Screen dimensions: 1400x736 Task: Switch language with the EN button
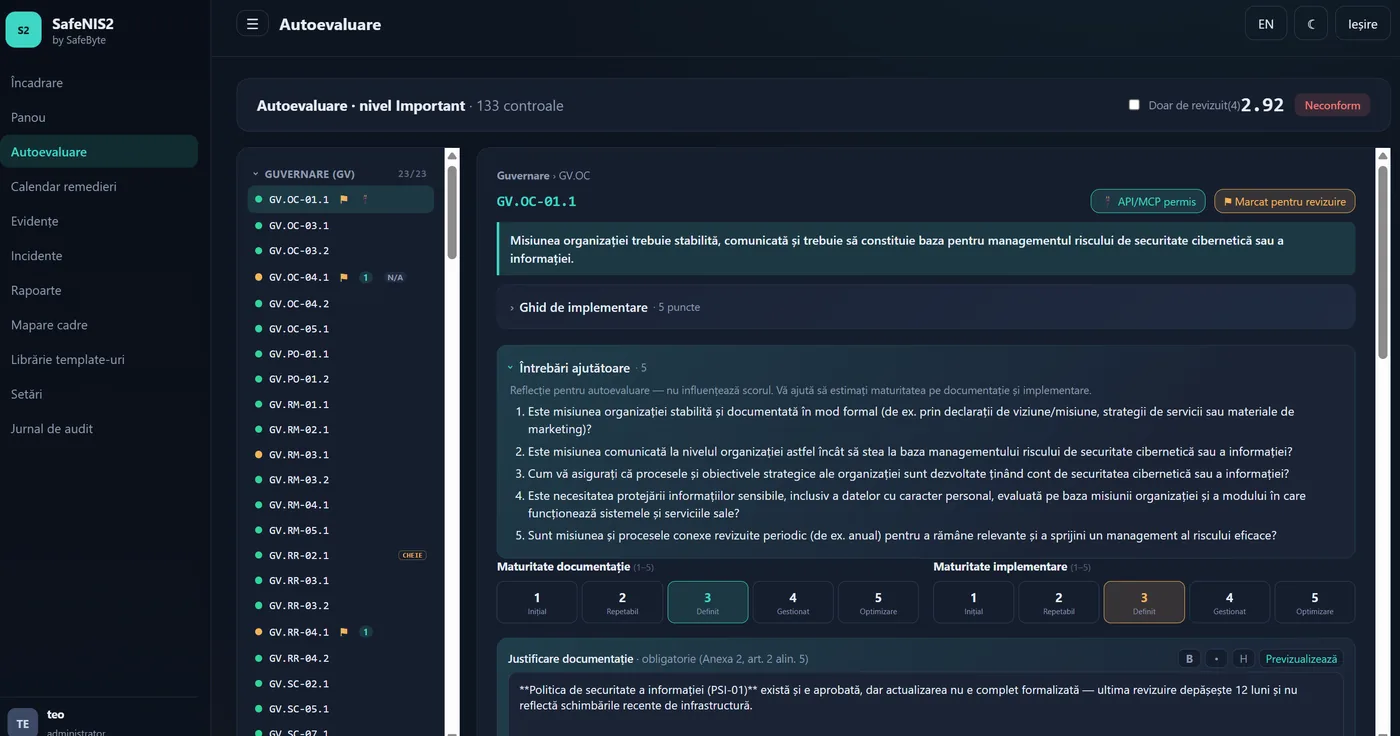pos(1266,24)
